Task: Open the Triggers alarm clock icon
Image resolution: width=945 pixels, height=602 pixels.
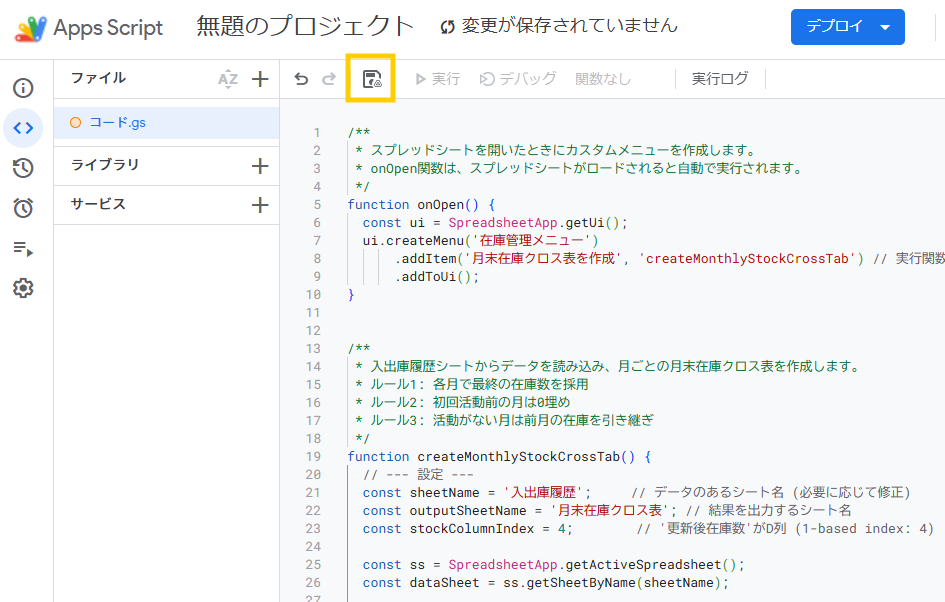Action: pos(23,208)
